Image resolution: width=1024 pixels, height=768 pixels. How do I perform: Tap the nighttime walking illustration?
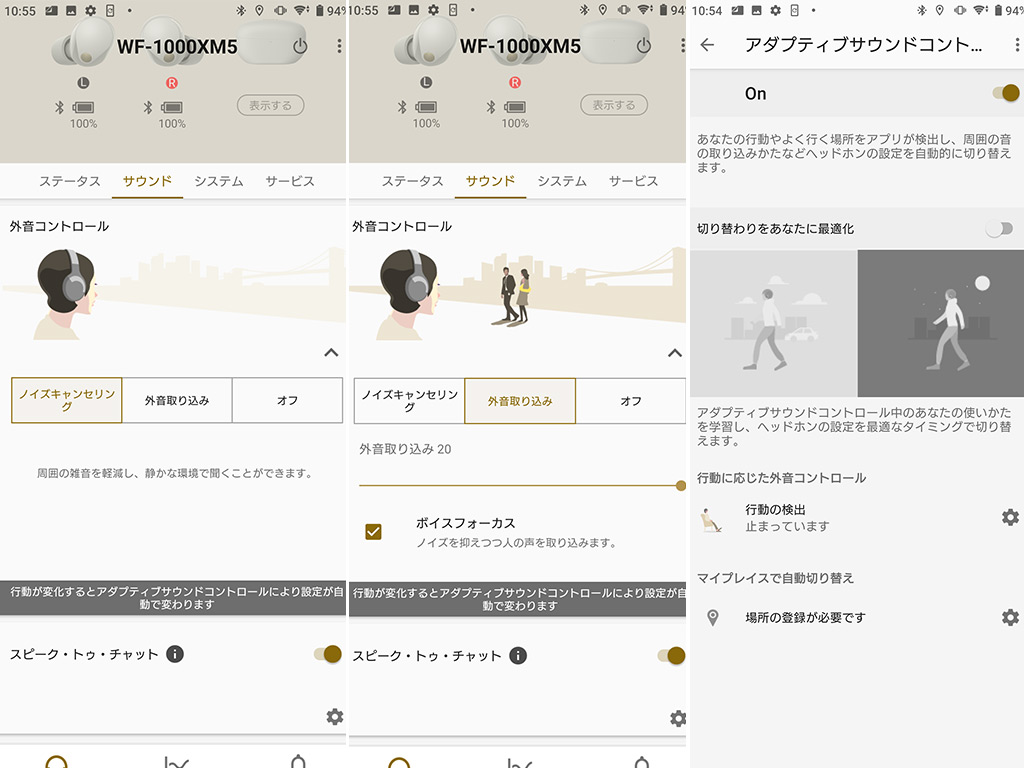[940, 323]
